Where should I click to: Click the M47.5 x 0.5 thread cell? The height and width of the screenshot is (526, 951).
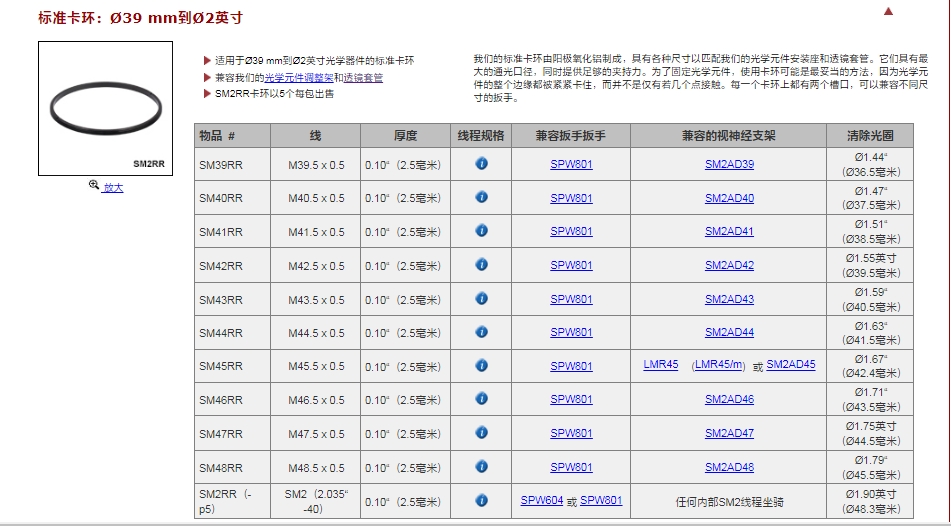coord(315,434)
